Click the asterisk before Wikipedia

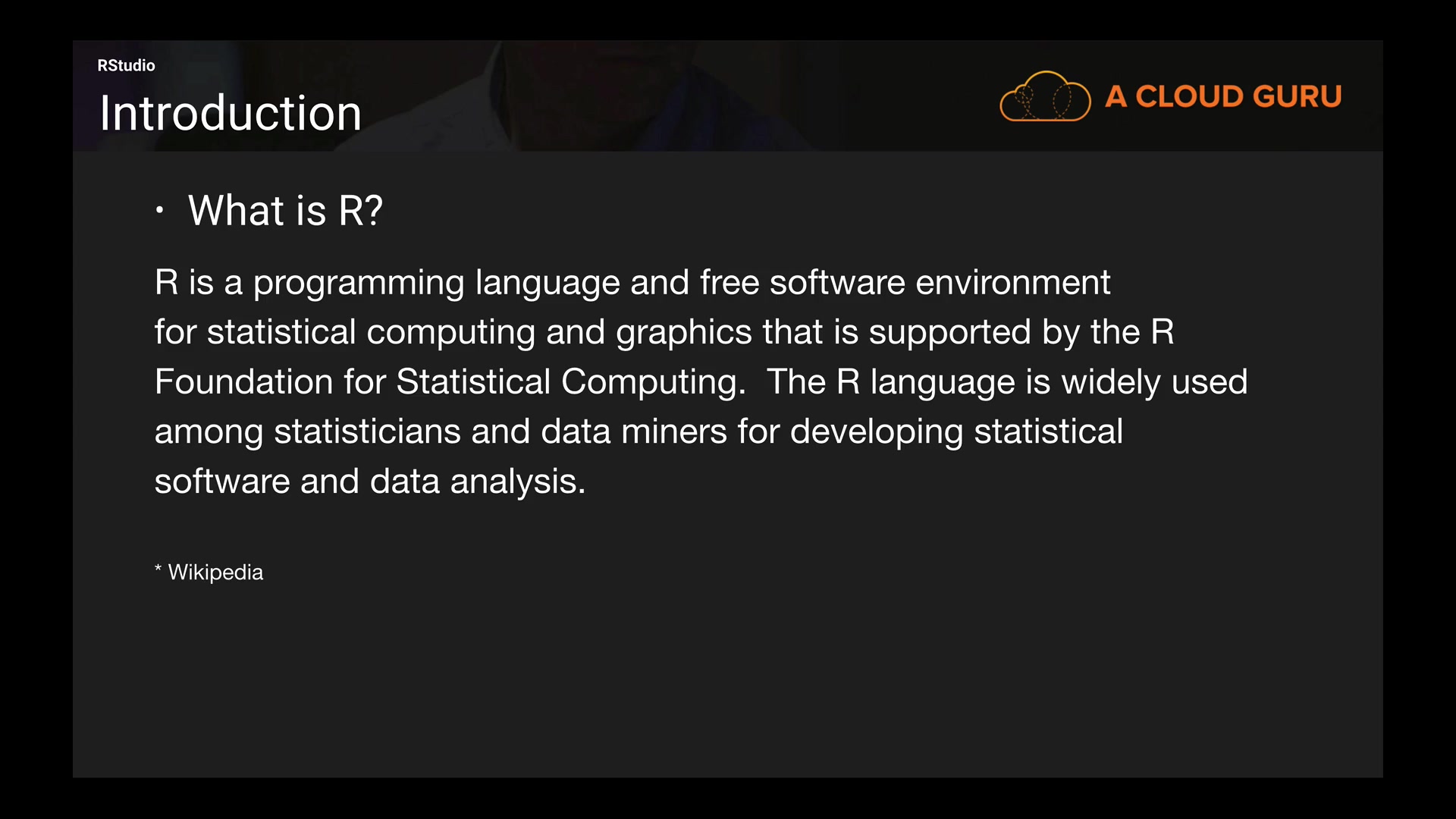tap(158, 569)
